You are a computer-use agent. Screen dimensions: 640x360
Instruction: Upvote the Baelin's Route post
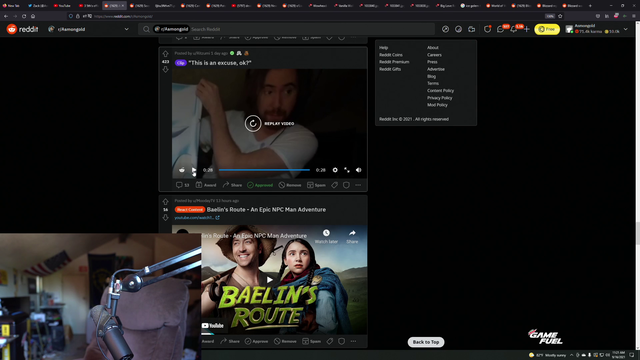pyautogui.click(x=165, y=202)
